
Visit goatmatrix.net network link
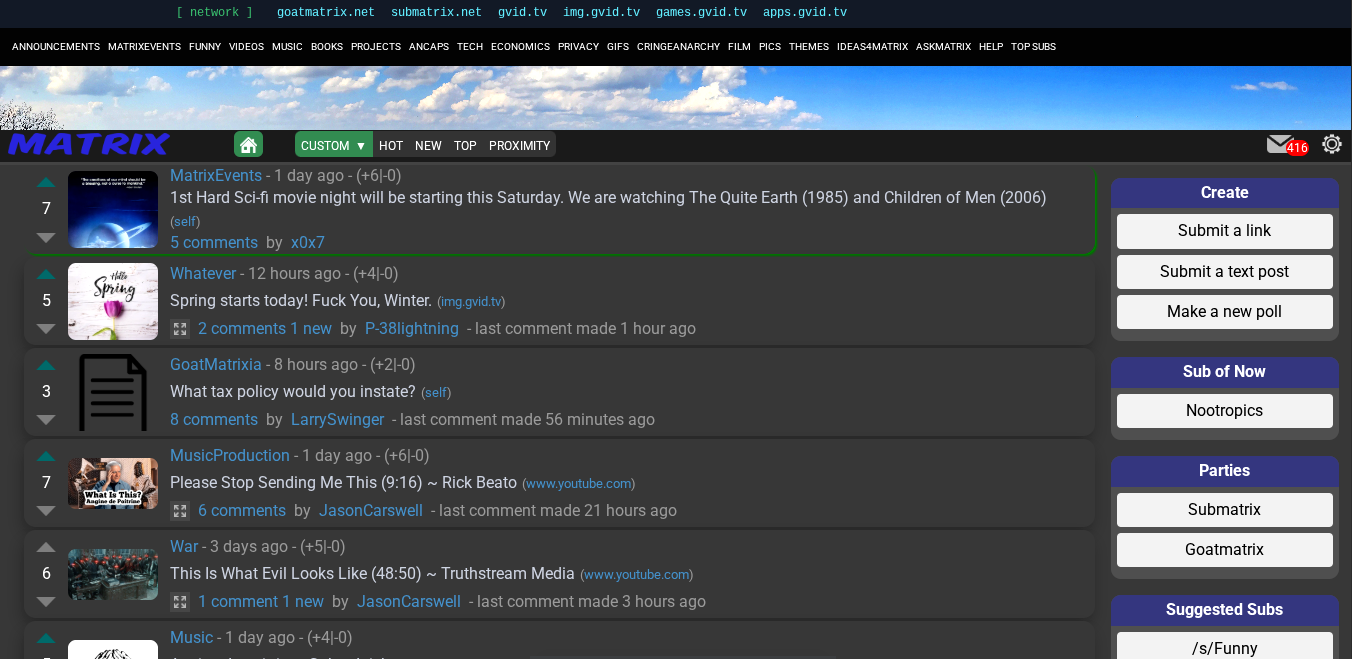point(326,13)
